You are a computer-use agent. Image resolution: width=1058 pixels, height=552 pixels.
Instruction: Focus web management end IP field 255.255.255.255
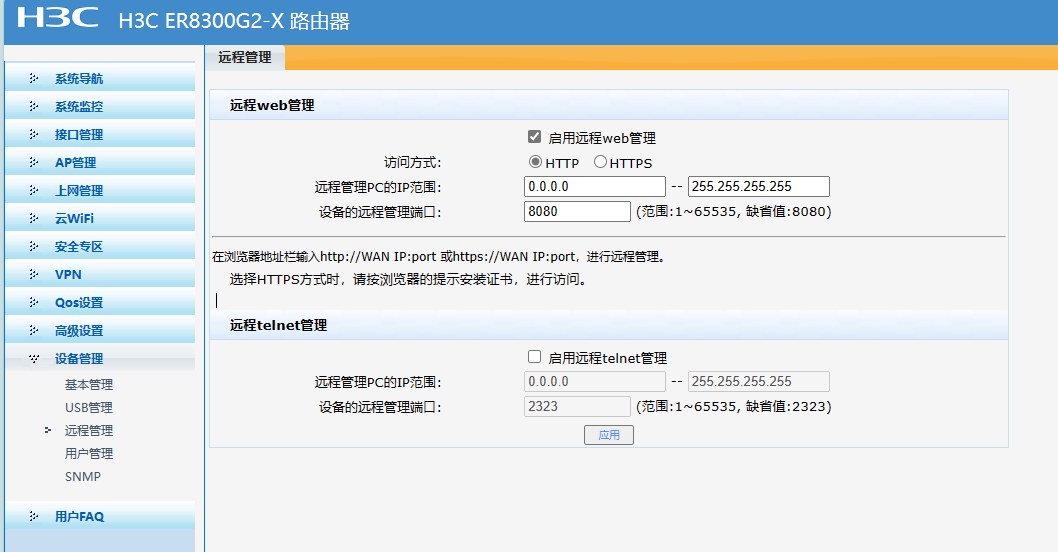pyautogui.click(x=758, y=186)
